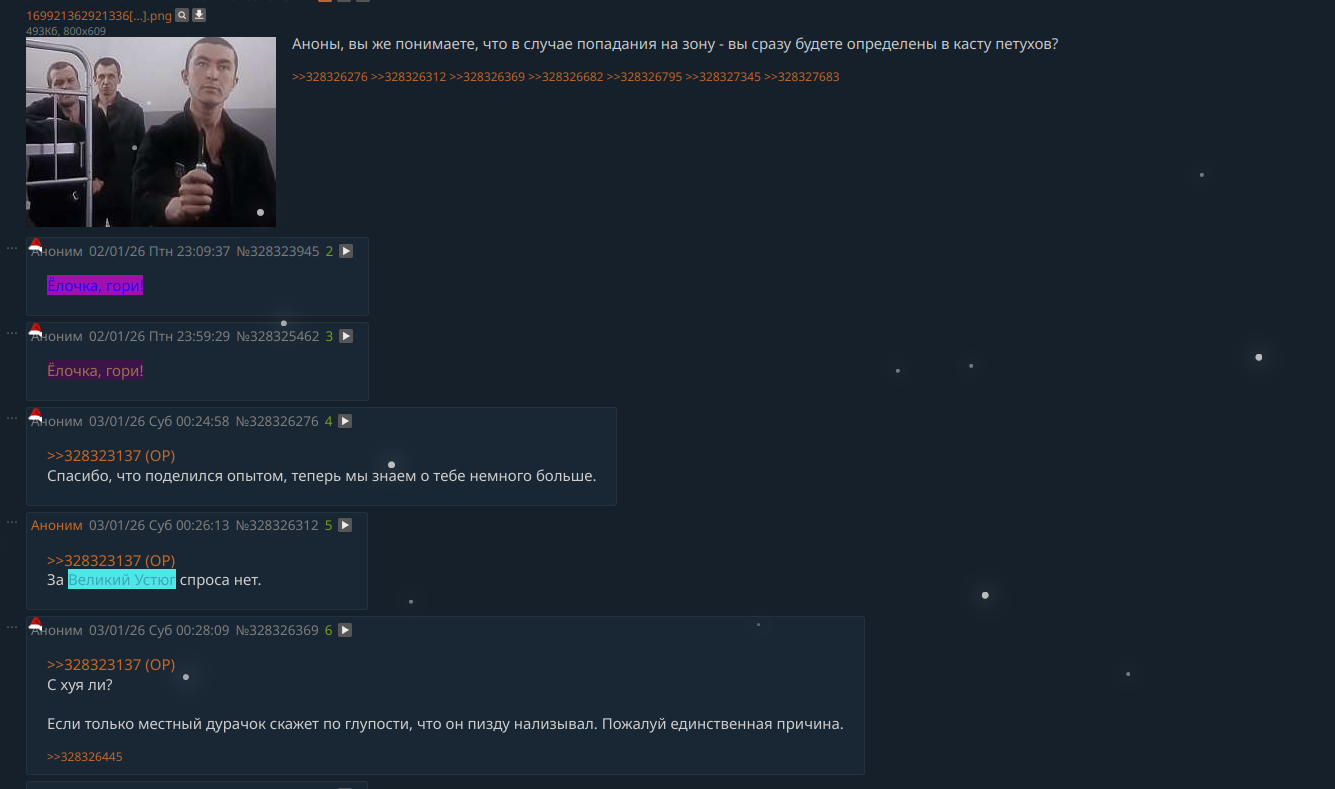1335x789 pixels.
Task: Open the three-dots menu for post №328326312
Action: [12, 522]
